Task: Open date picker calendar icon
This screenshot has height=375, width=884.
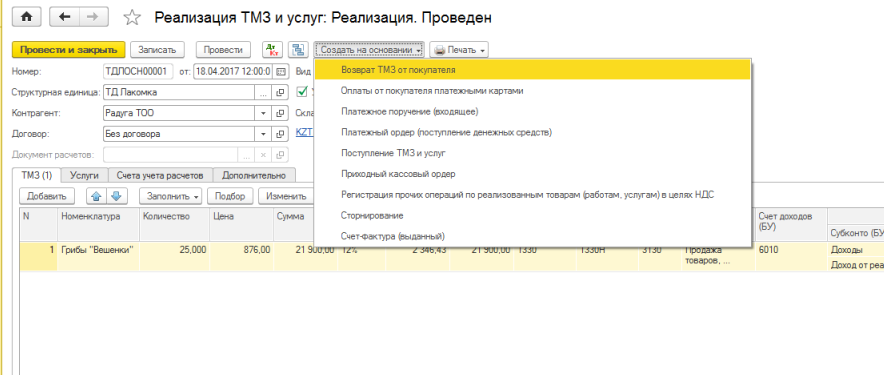Action: point(280,72)
